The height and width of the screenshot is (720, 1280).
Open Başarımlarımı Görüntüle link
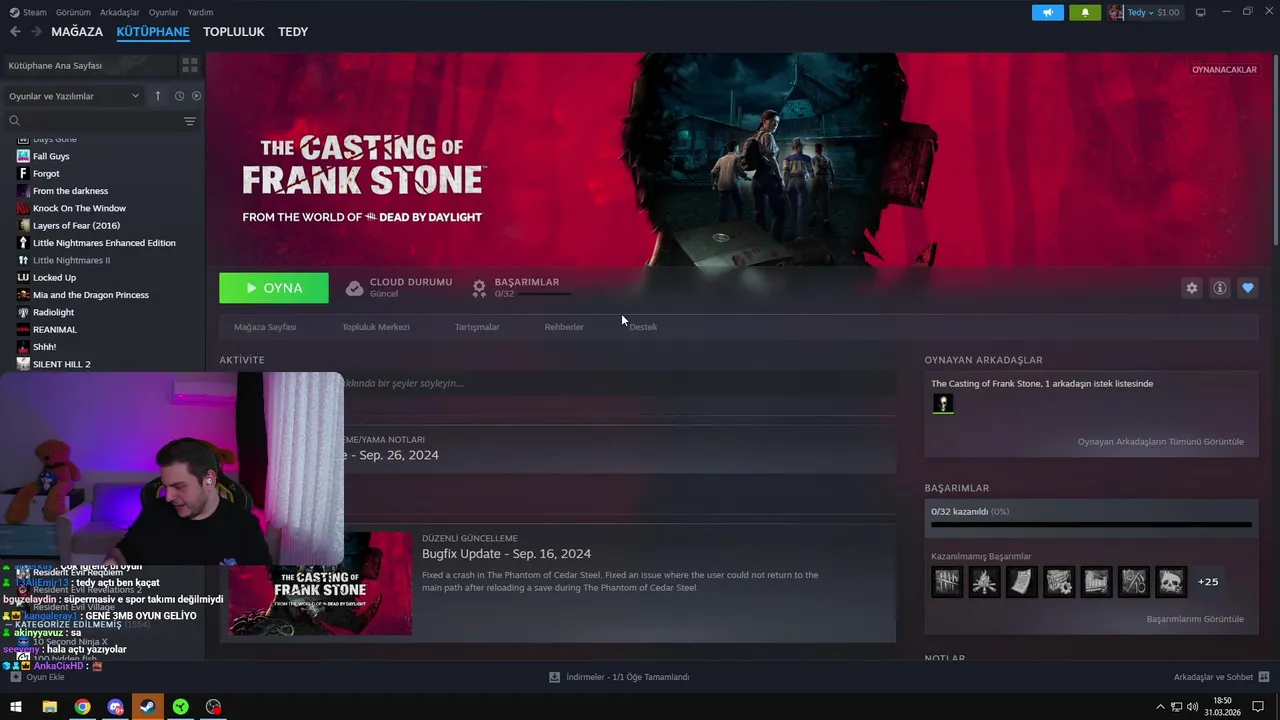click(x=1195, y=619)
